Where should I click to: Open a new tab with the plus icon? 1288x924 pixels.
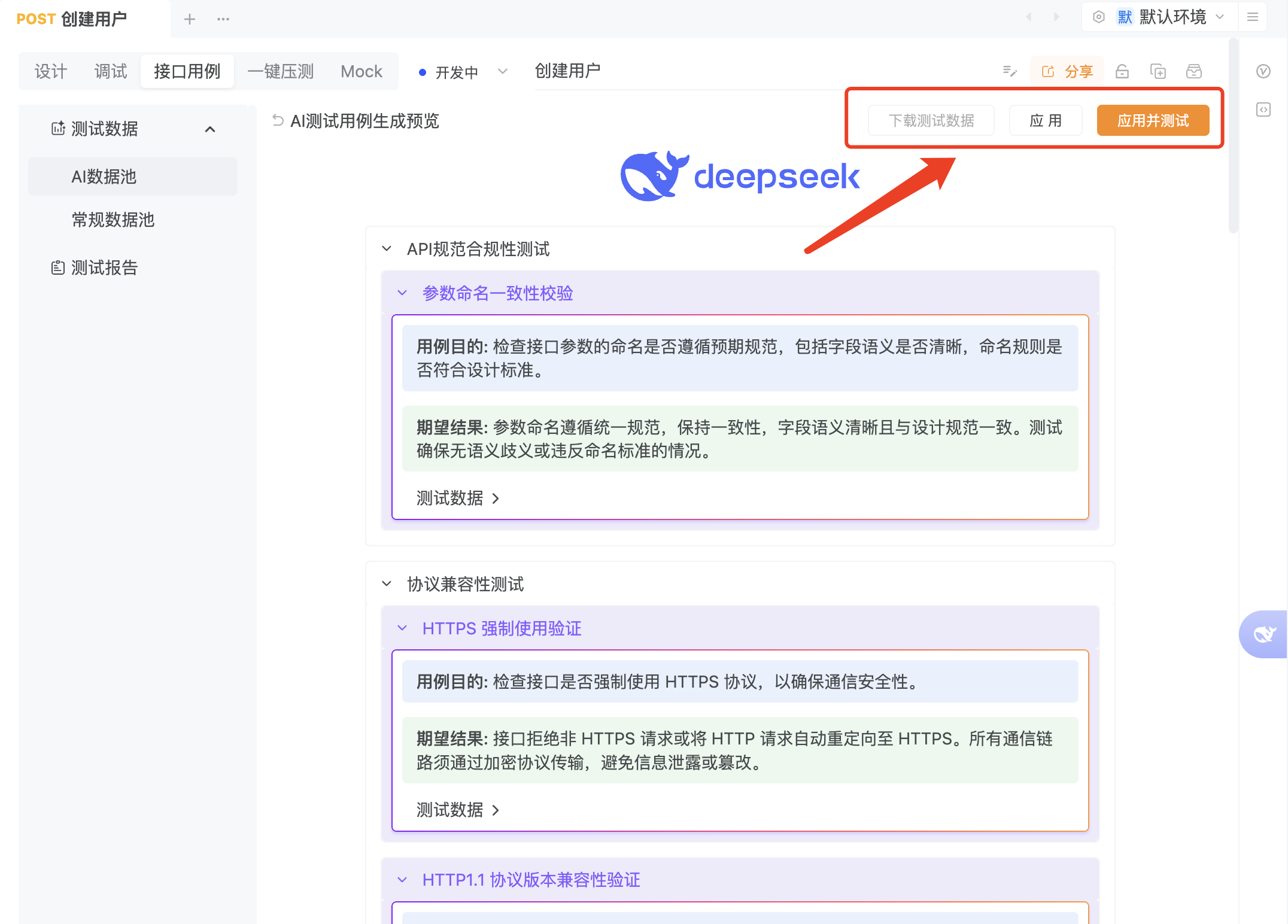coord(190,19)
